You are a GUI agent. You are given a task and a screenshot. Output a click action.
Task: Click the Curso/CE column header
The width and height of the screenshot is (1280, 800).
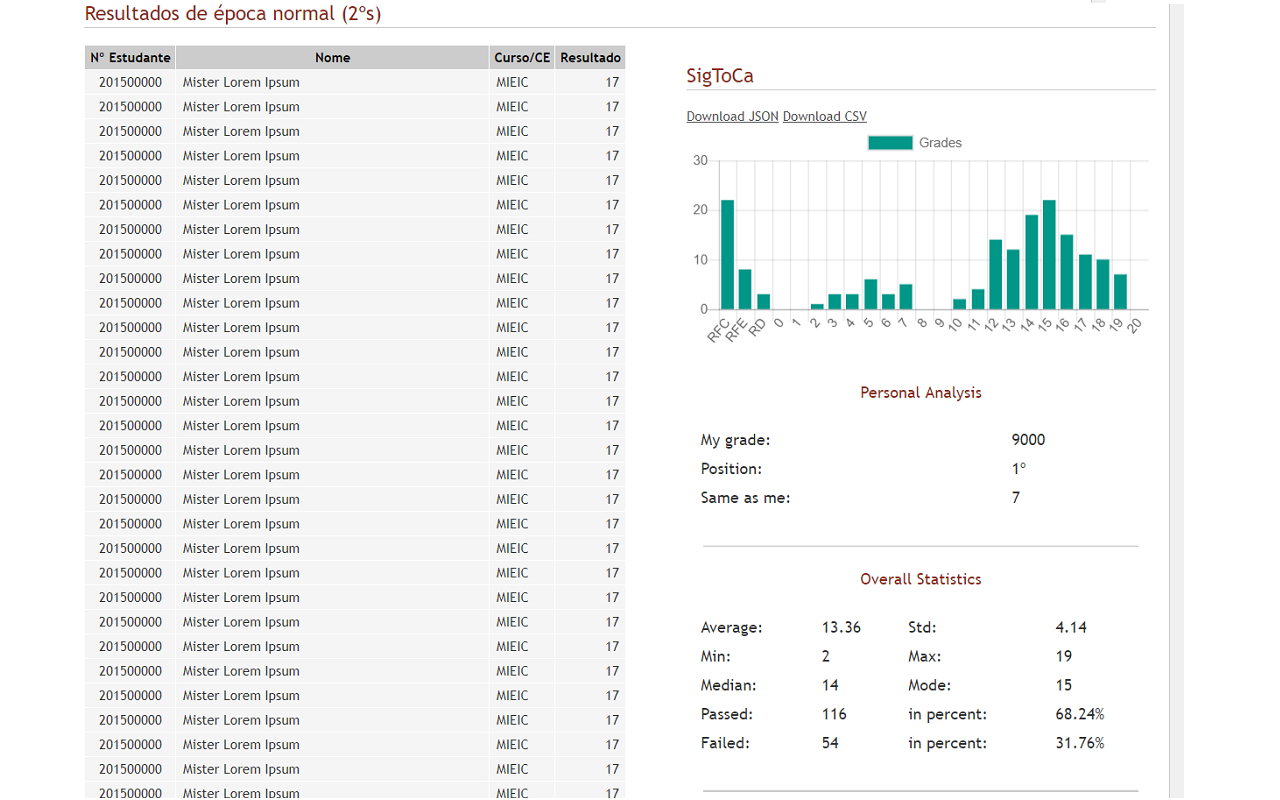522,58
